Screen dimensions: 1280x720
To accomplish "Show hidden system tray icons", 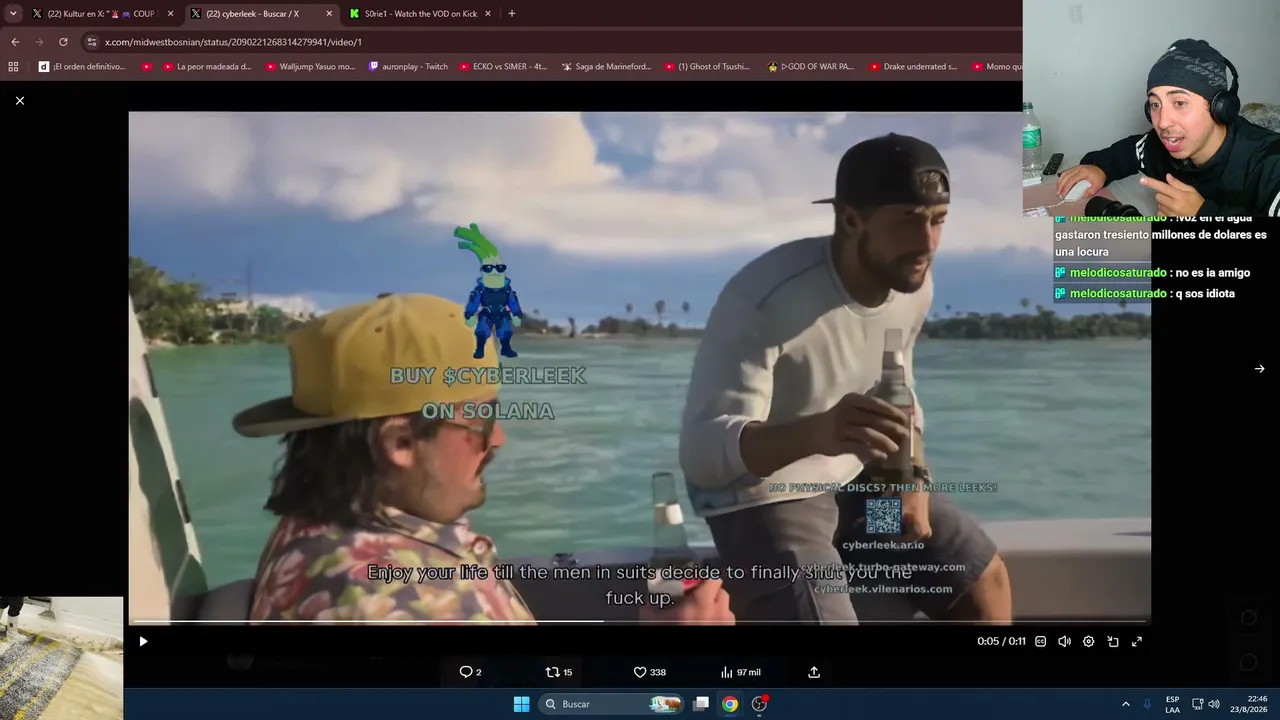I will tap(1125, 704).
